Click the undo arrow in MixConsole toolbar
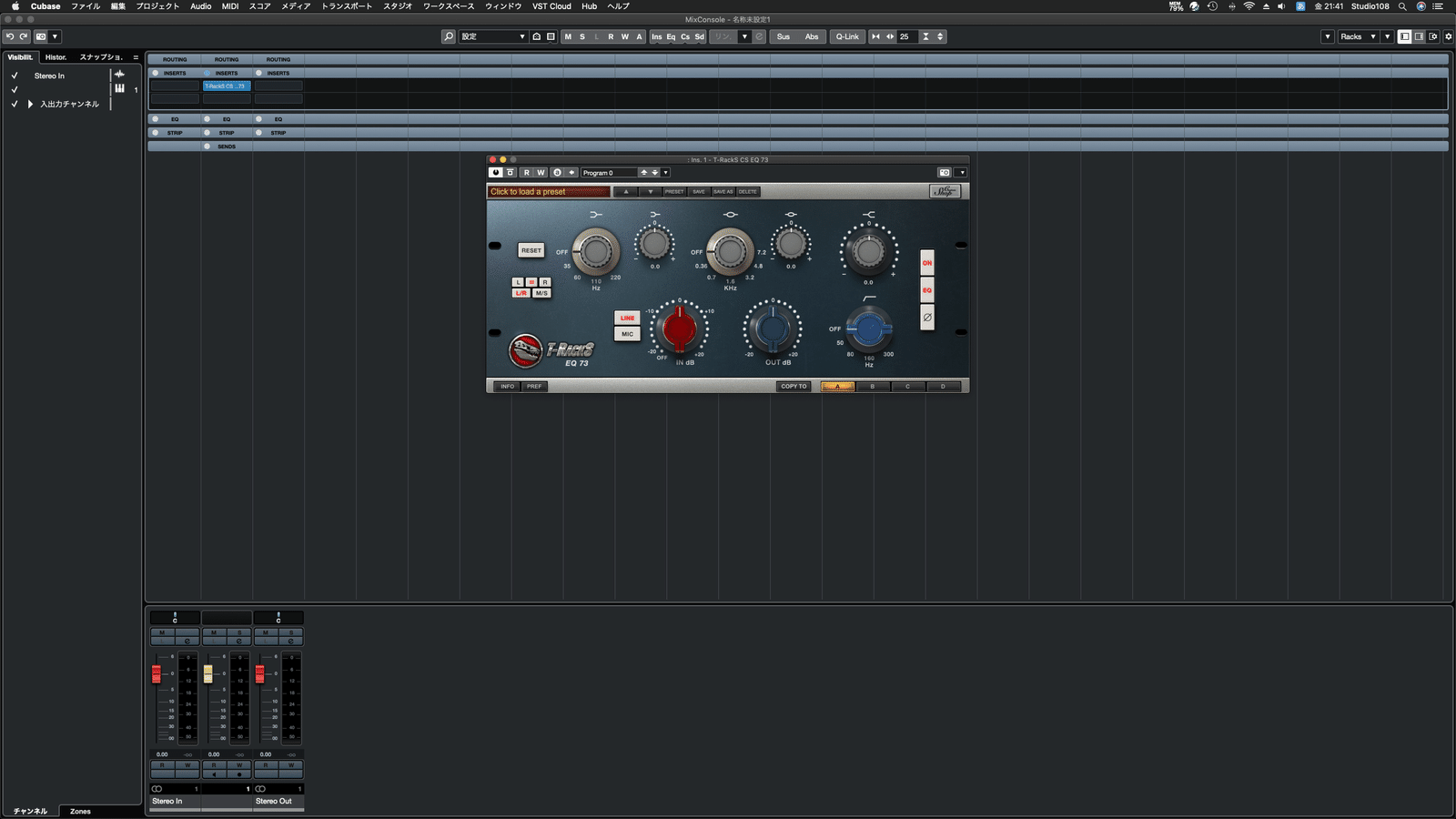The image size is (1456, 819). click(x=9, y=36)
